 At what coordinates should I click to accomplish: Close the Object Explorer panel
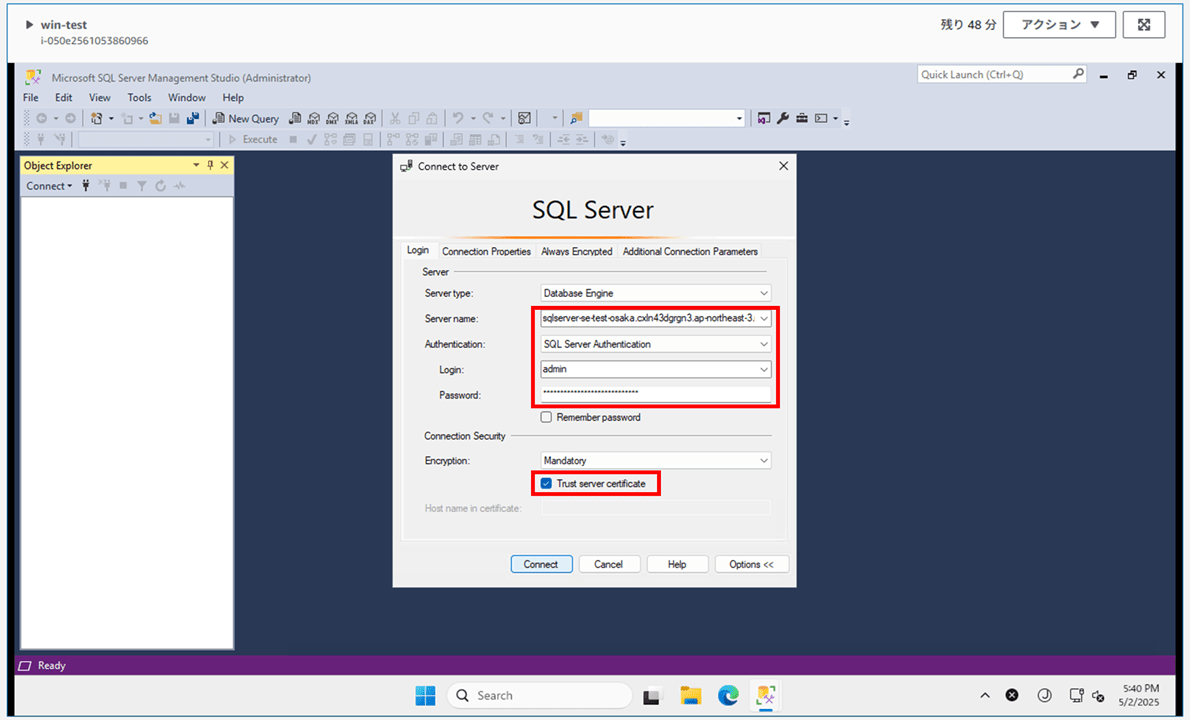click(x=225, y=165)
